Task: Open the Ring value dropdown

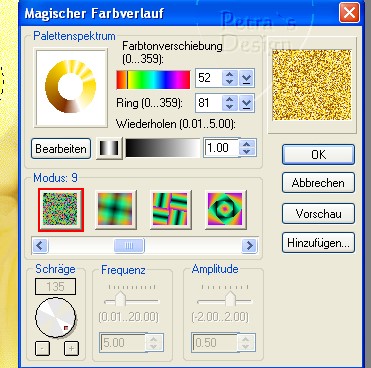Action: (247, 103)
